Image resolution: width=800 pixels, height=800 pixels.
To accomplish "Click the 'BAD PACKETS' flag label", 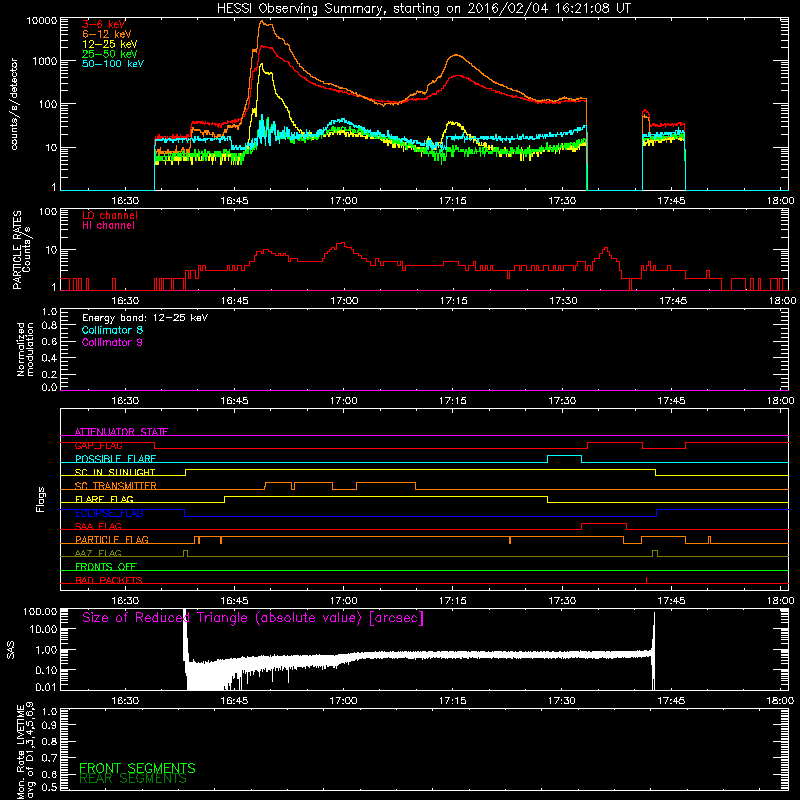I will click(109, 580).
